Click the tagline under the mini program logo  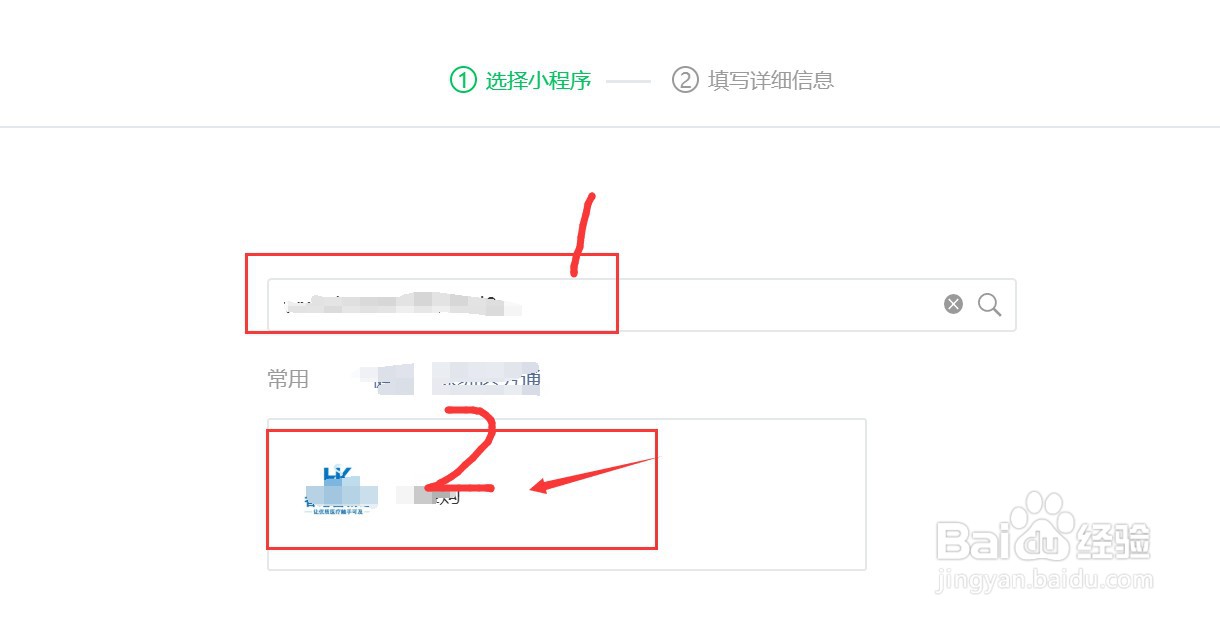tap(337, 511)
